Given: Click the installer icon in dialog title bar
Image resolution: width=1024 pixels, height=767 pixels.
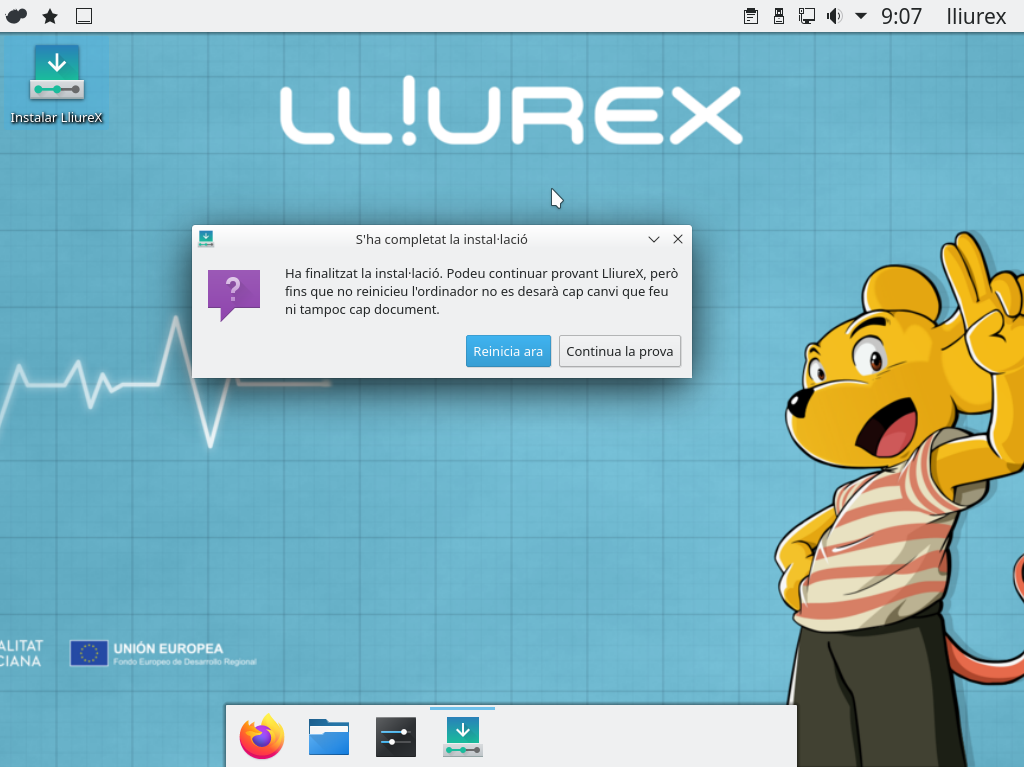Looking at the screenshot, I should coord(206,239).
